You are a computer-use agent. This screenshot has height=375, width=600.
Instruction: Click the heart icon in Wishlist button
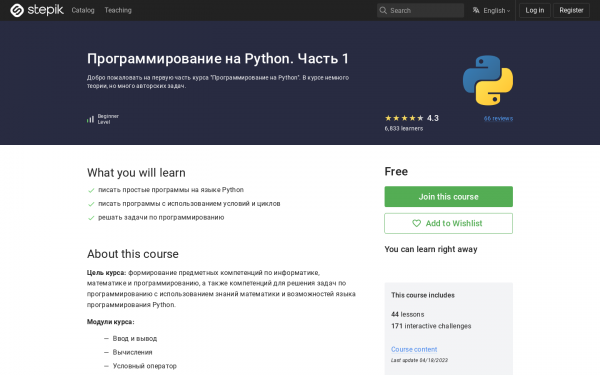click(416, 223)
